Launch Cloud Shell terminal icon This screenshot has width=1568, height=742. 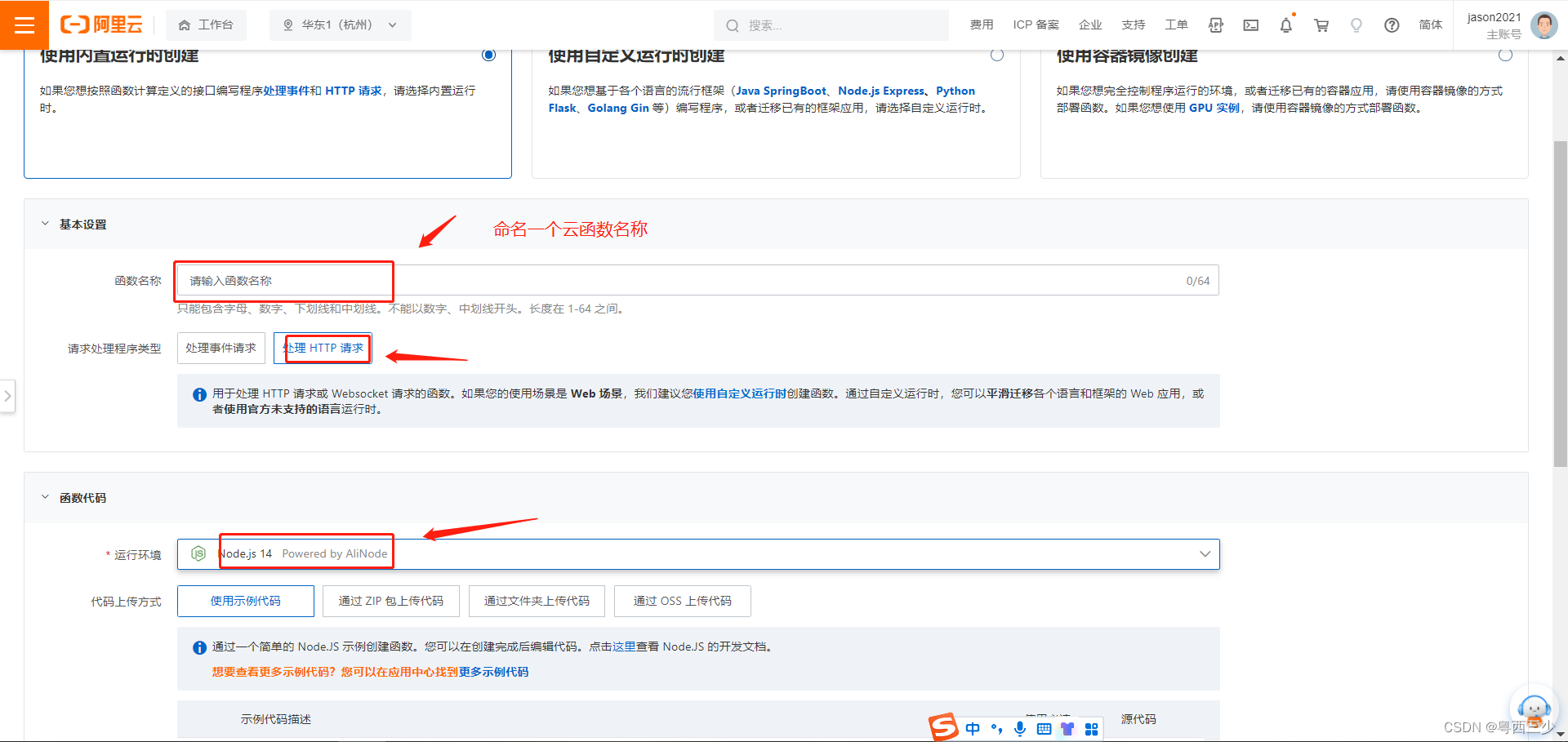1251,25
